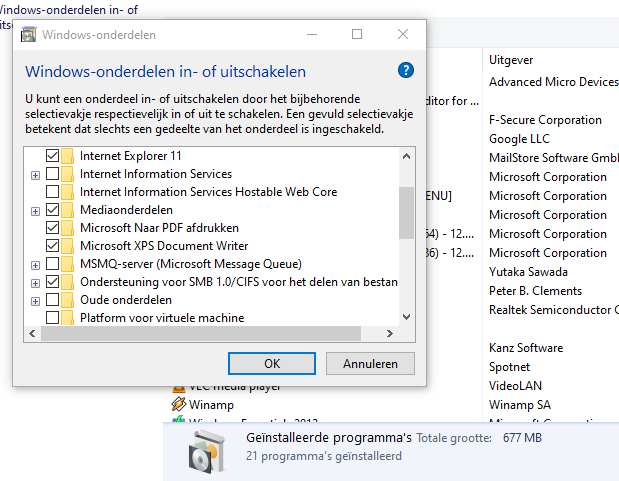The image size is (619, 481).
Task: Select Platform voor virtuele machine label
Action: point(162,318)
